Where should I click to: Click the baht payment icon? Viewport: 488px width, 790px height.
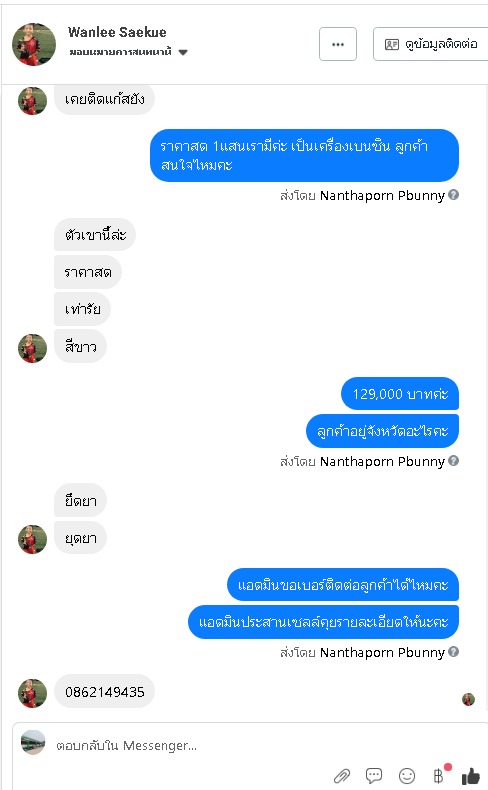point(439,775)
